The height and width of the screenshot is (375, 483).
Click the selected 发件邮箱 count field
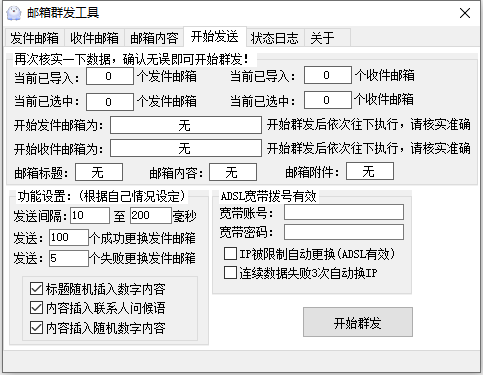pyautogui.click(x=110, y=102)
